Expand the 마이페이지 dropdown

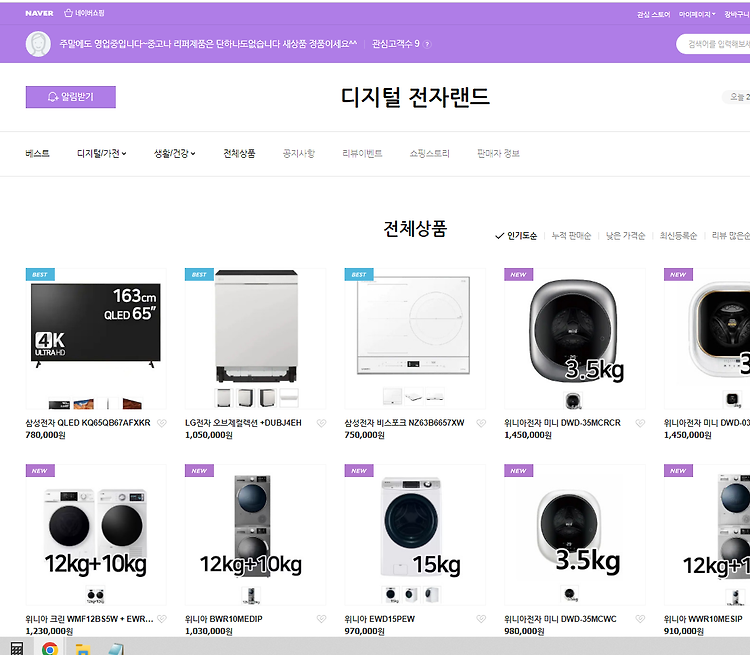pyautogui.click(x=697, y=15)
